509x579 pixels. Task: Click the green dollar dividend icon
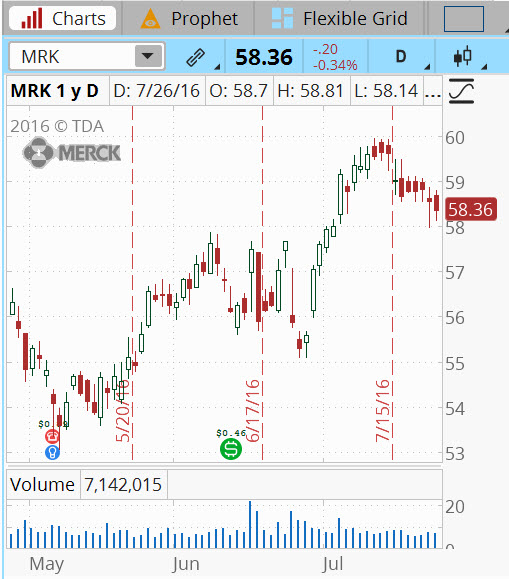click(231, 449)
